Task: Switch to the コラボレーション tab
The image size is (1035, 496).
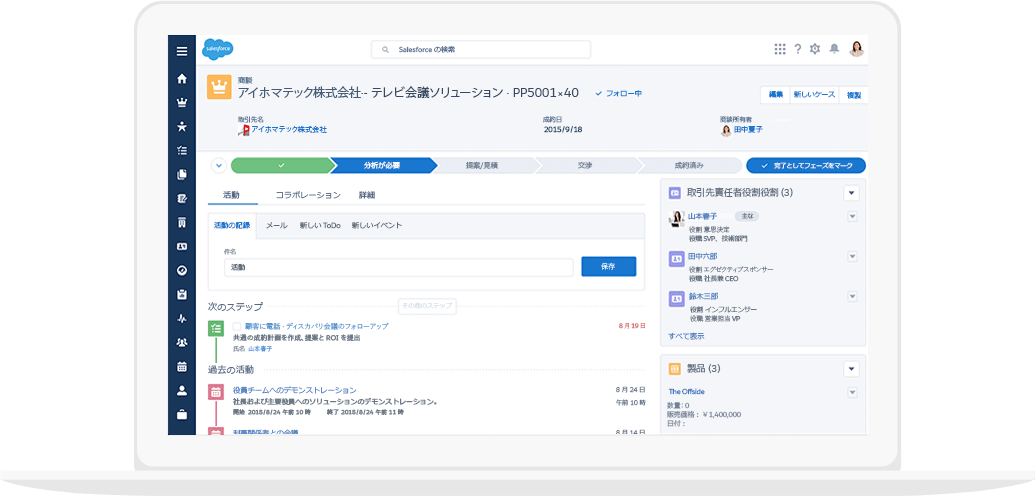Action: point(308,195)
